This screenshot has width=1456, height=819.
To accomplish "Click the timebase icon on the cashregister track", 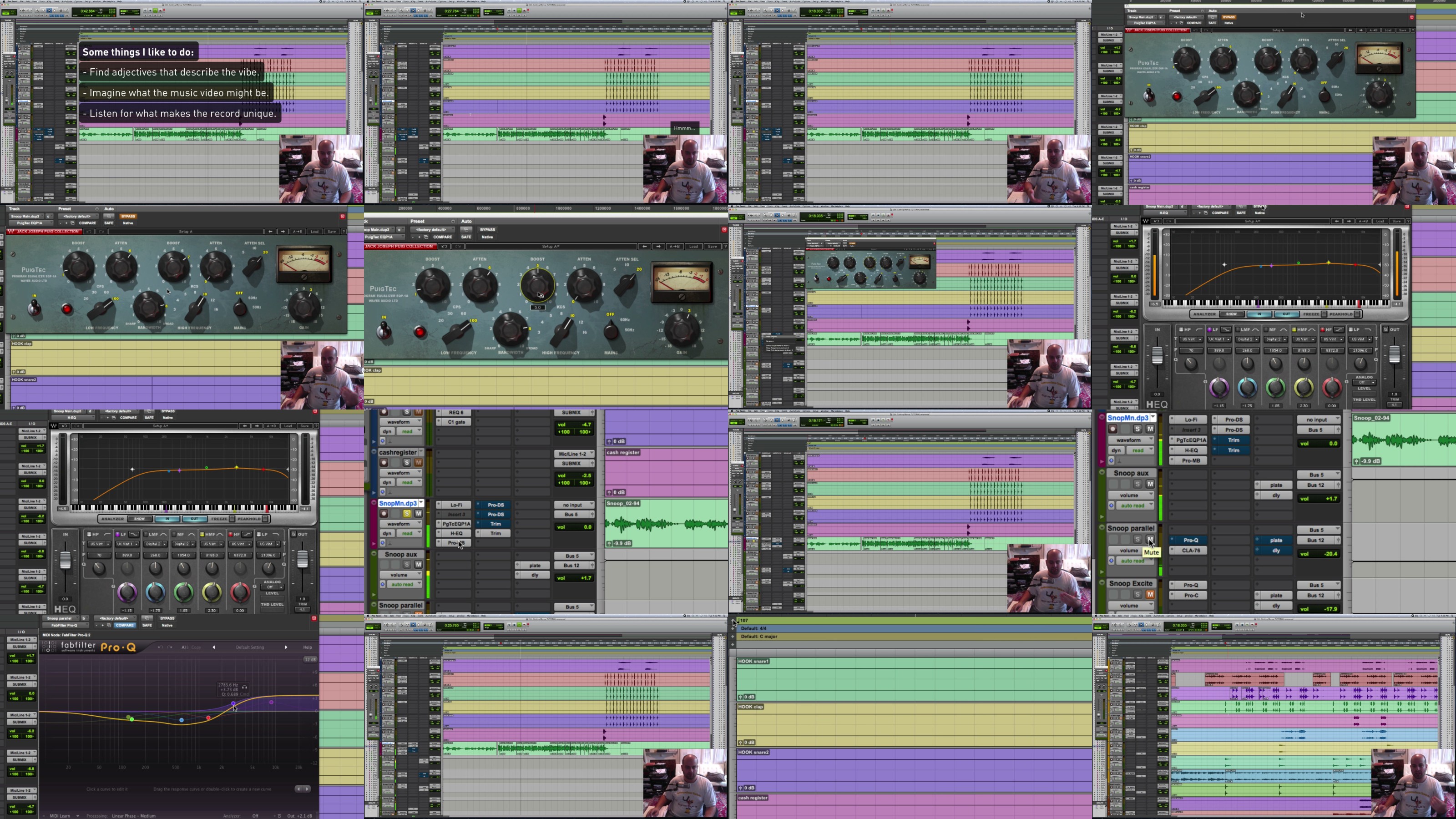I will tap(383, 492).
